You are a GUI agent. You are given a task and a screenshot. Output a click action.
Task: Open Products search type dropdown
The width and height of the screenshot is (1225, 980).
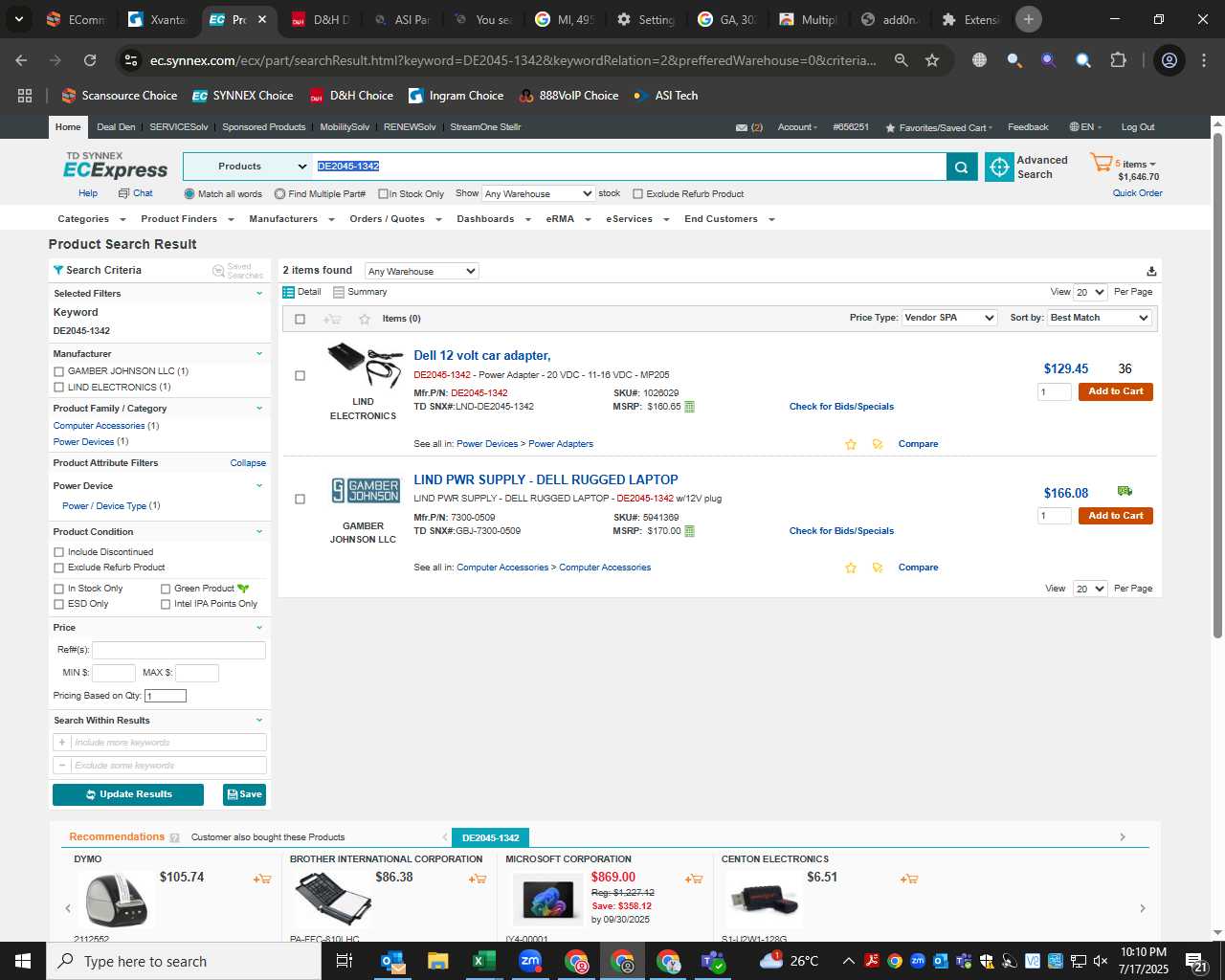[x=247, y=167]
